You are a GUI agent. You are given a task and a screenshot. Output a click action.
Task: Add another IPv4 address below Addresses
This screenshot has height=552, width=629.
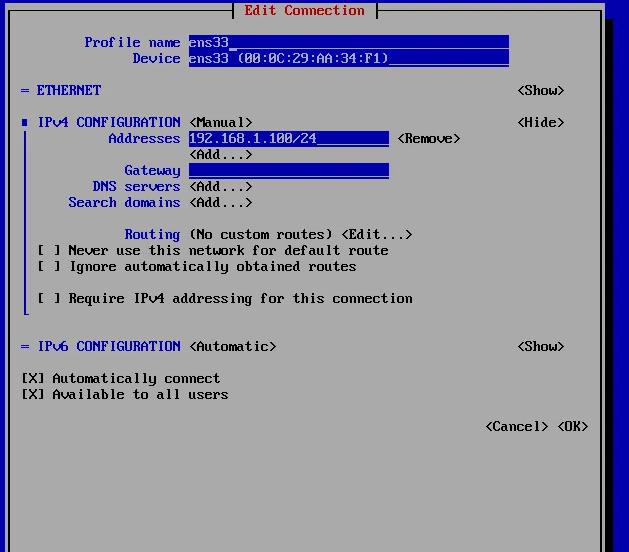click(x=221, y=154)
